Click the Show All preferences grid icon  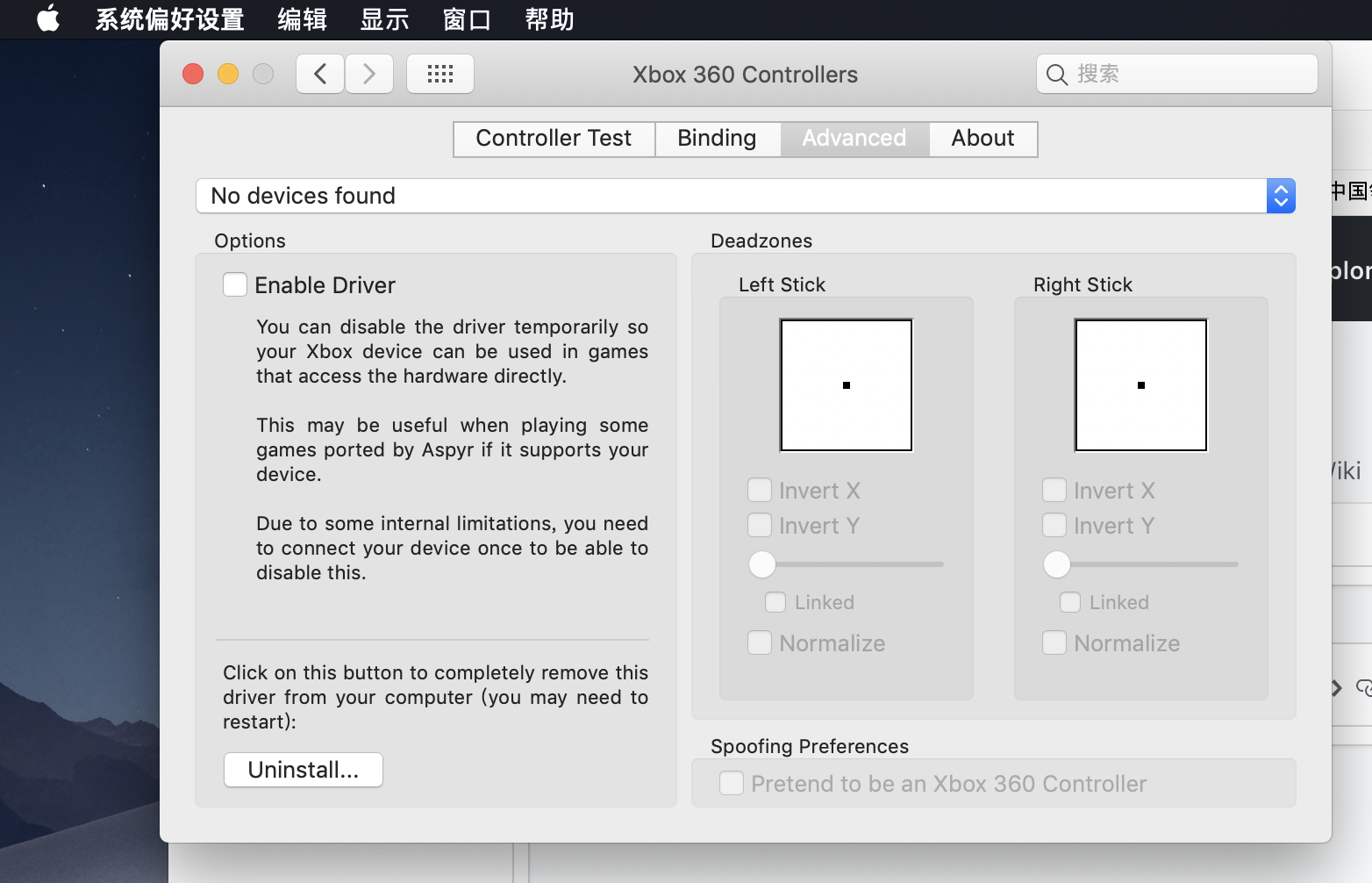point(439,74)
